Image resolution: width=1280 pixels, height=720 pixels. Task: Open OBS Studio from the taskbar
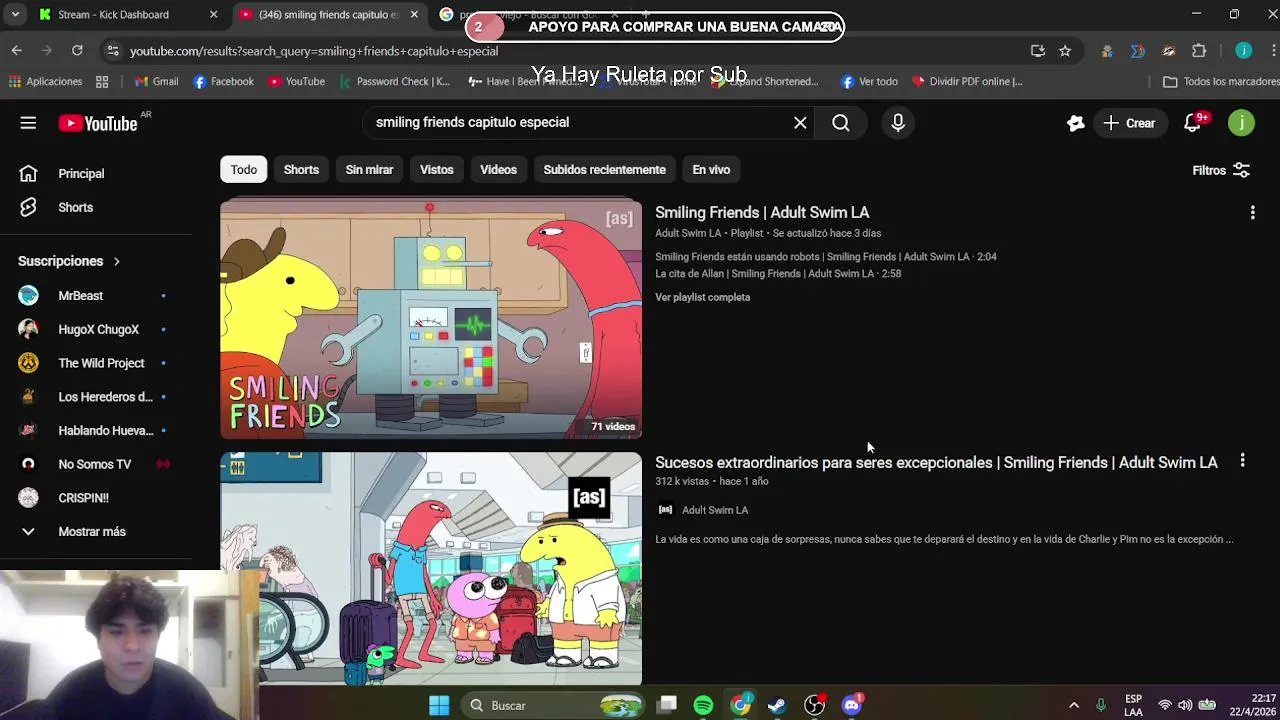(x=815, y=706)
